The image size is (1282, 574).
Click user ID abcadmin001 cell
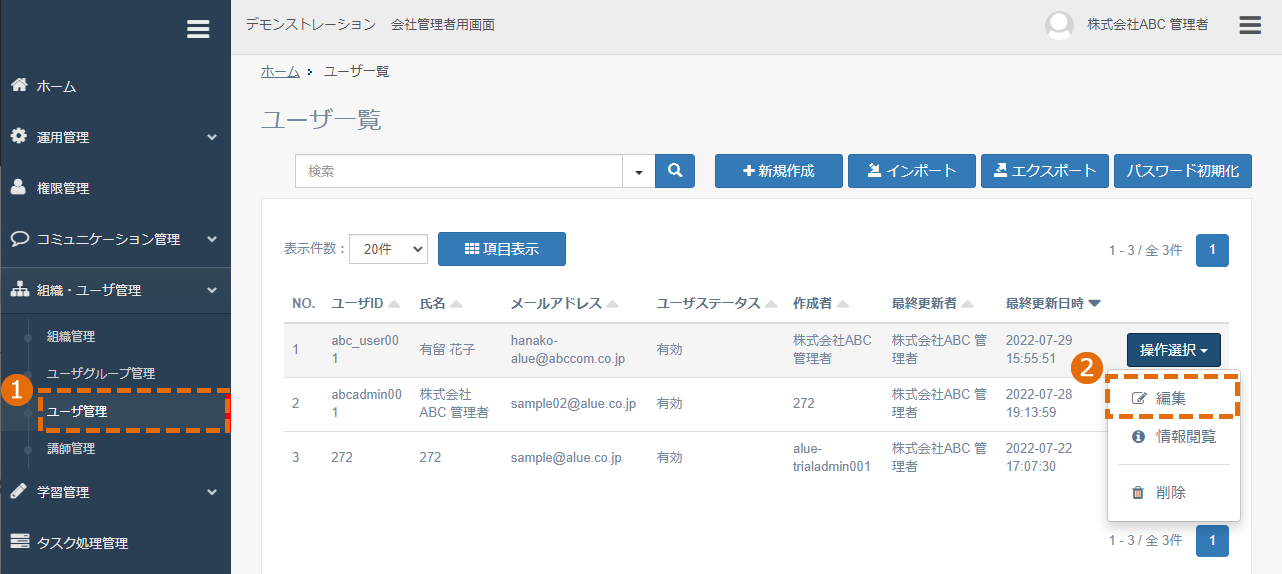click(x=366, y=403)
